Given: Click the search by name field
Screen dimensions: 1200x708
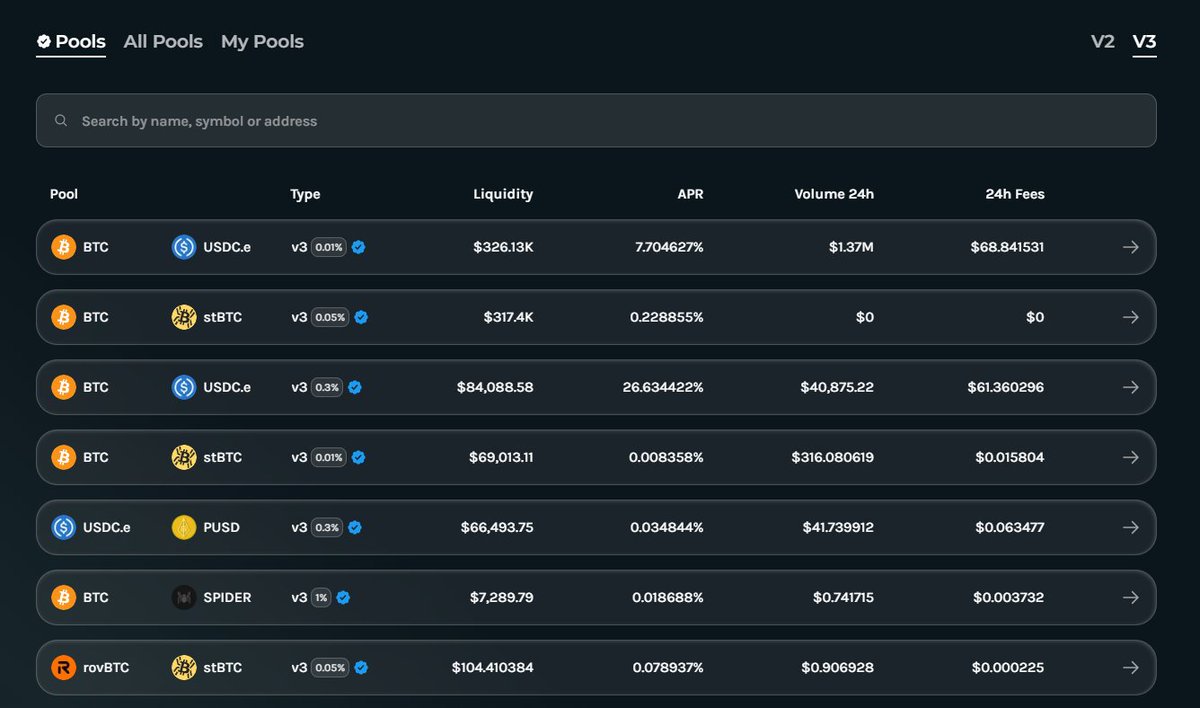Looking at the screenshot, I should [x=596, y=121].
